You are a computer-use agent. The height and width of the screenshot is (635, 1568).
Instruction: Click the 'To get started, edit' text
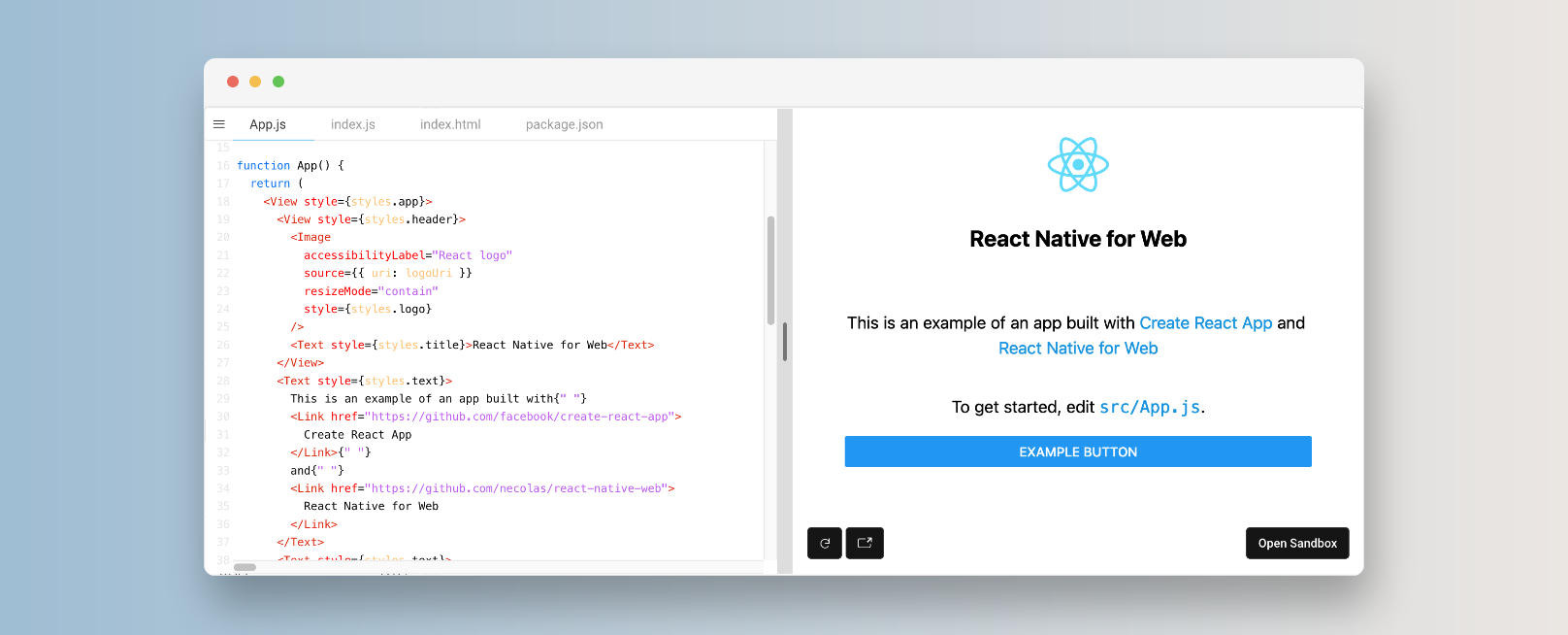1023,408
